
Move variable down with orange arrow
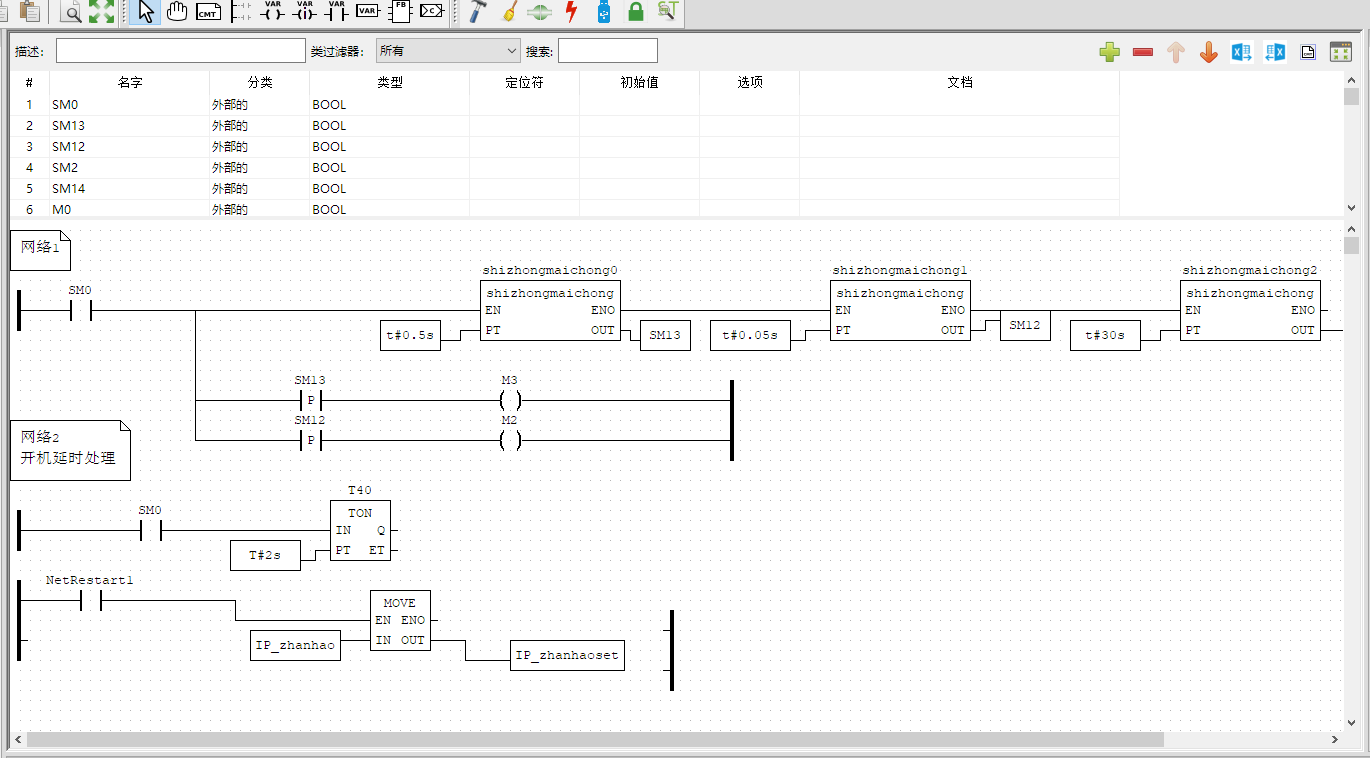coord(1208,52)
